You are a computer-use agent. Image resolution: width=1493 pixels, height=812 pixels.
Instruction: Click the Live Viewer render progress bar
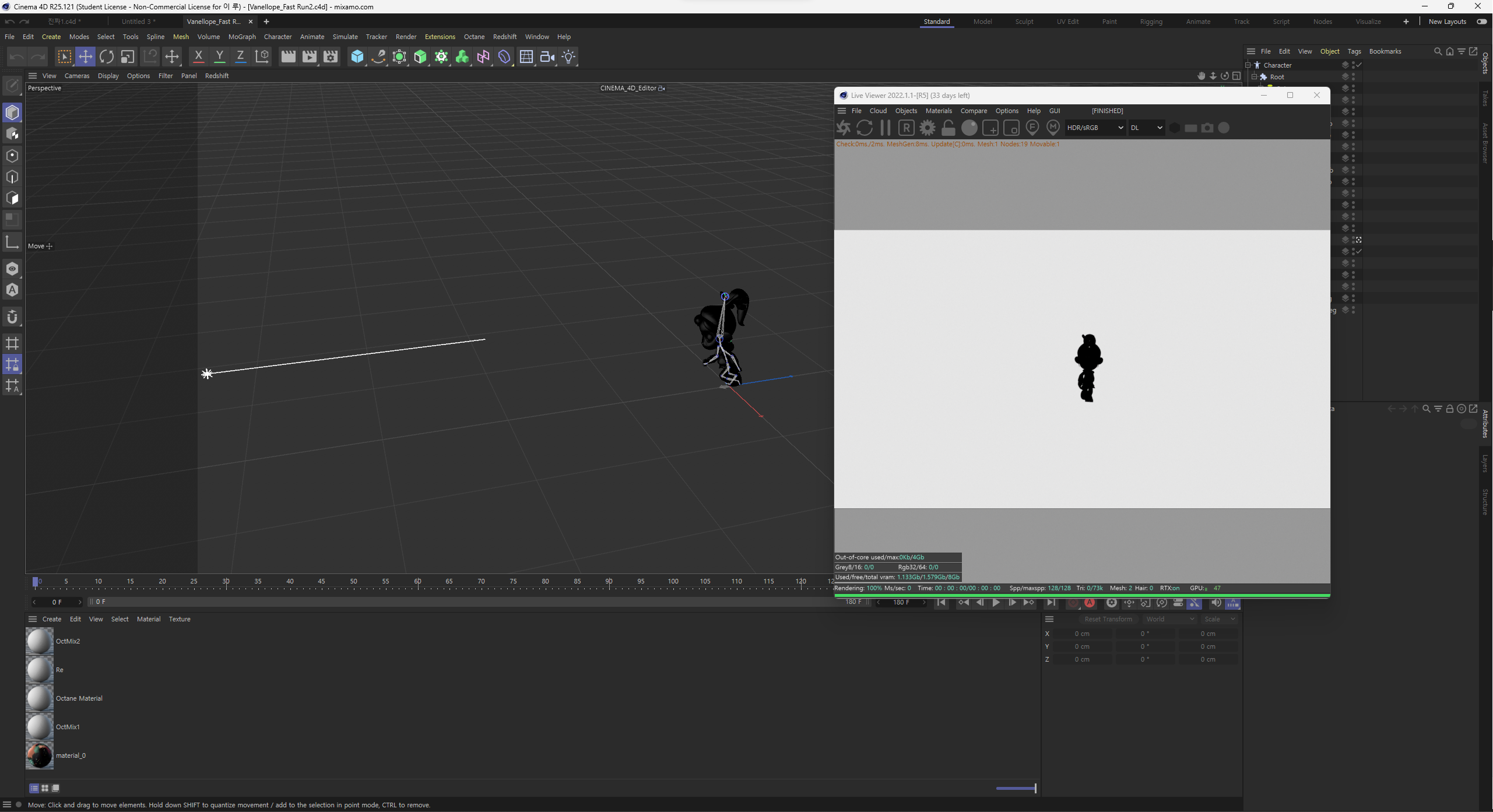1082,595
